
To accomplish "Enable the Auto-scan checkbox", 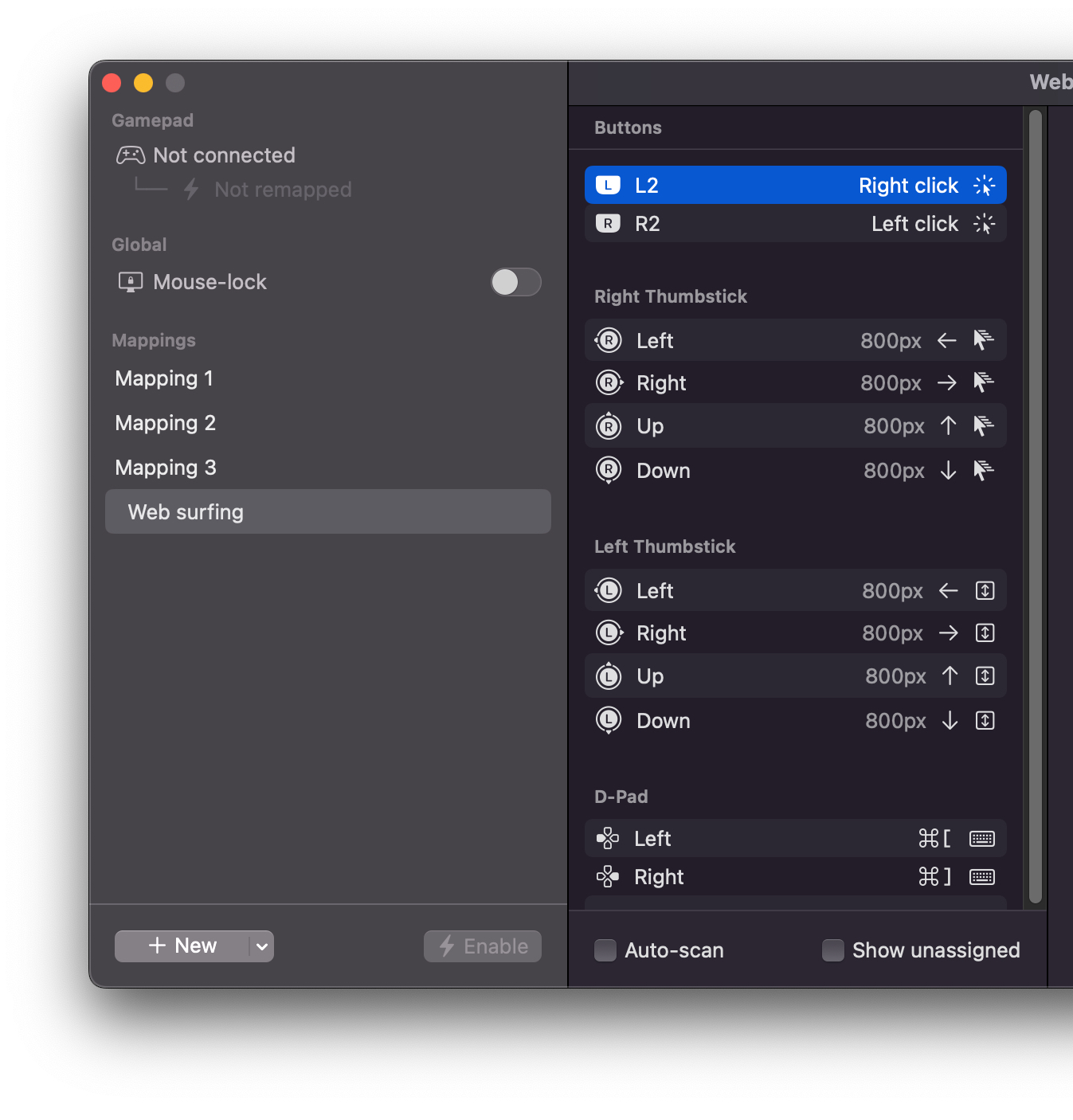I will click(605, 950).
